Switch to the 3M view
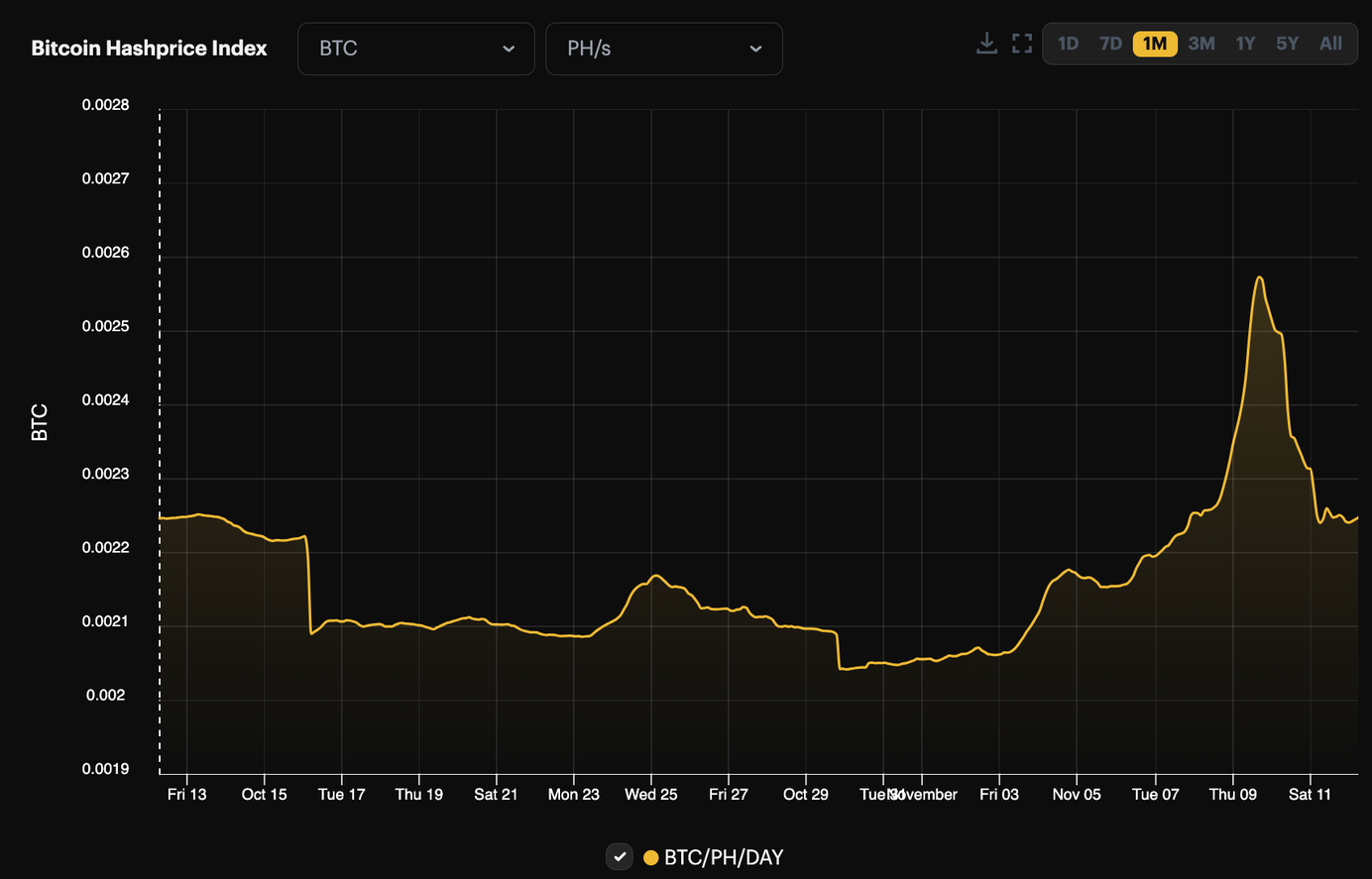1372x879 pixels. pyautogui.click(x=1201, y=43)
